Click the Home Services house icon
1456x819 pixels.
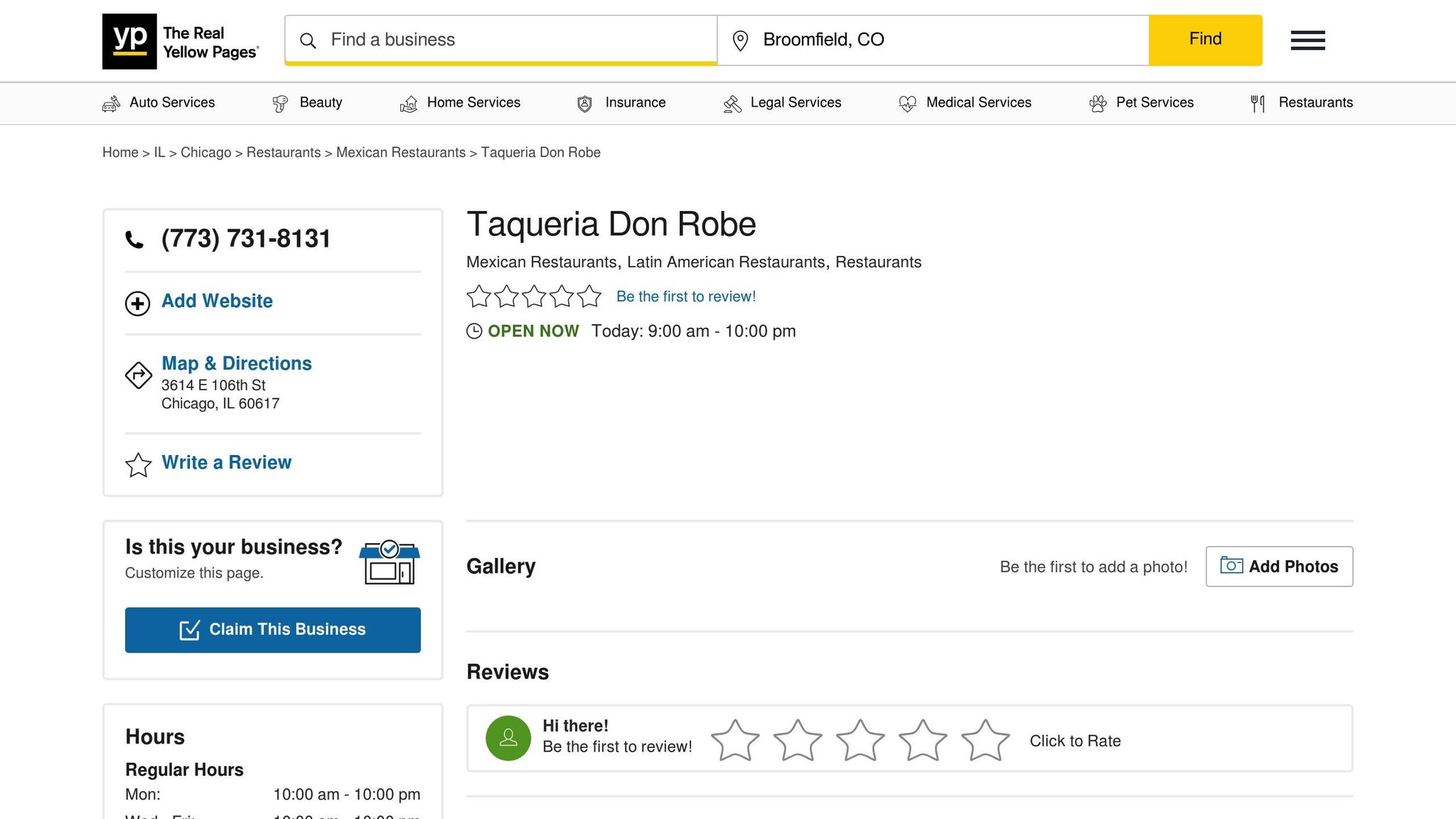point(409,104)
